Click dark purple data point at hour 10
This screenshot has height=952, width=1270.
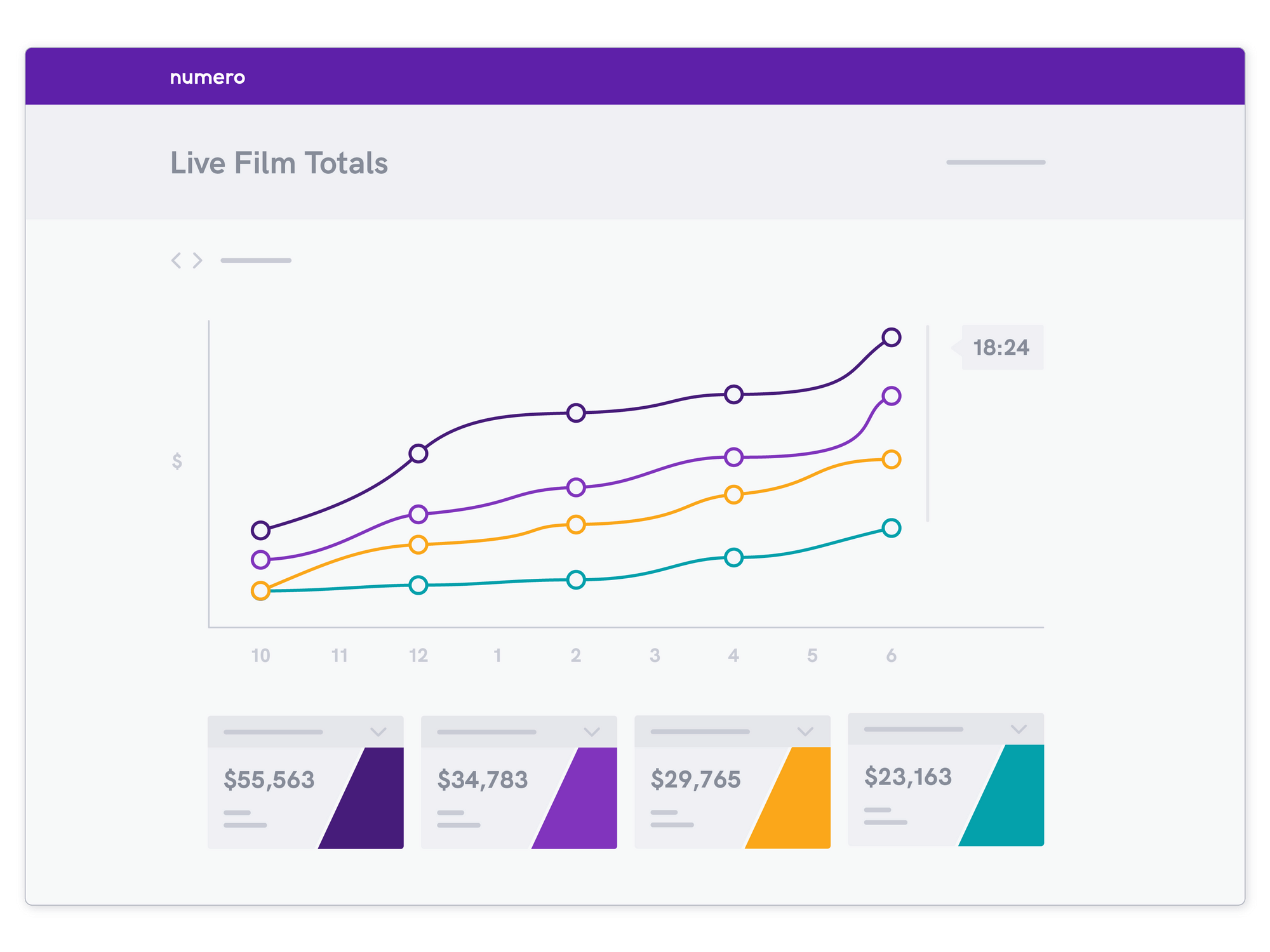coord(261,530)
